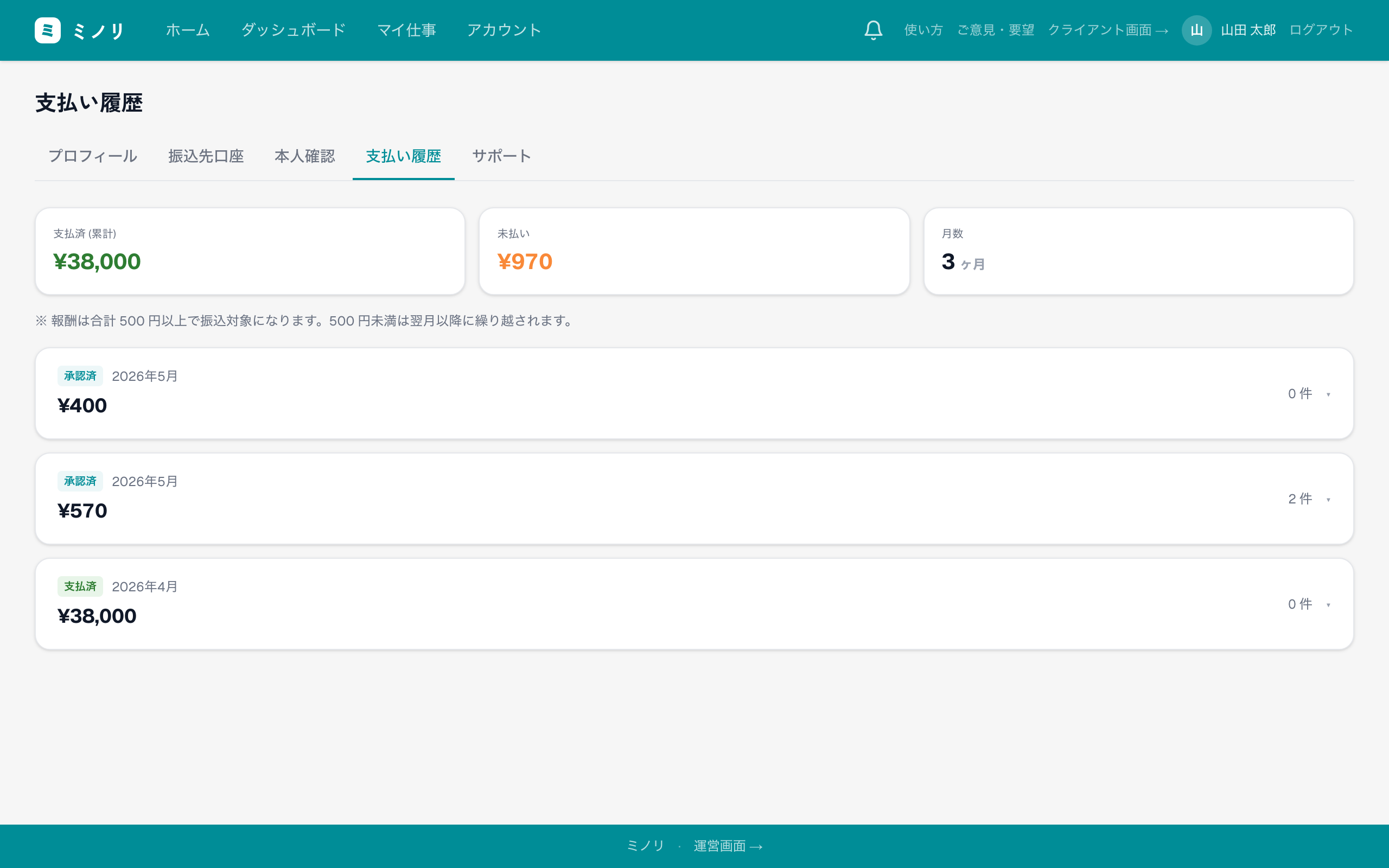Expand the ¥400 payment row arrow
This screenshot has width=1389, height=868.
pyautogui.click(x=1328, y=394)
